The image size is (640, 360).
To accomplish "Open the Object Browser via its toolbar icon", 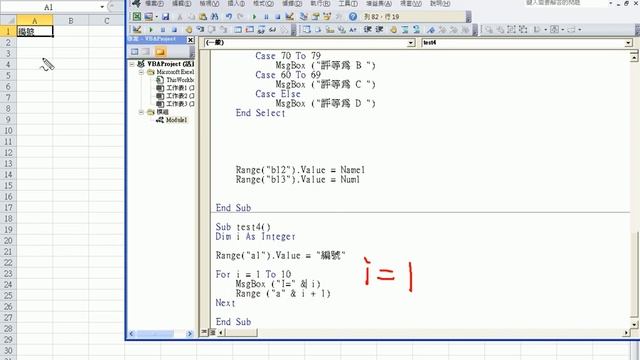I will pos(327,16).
